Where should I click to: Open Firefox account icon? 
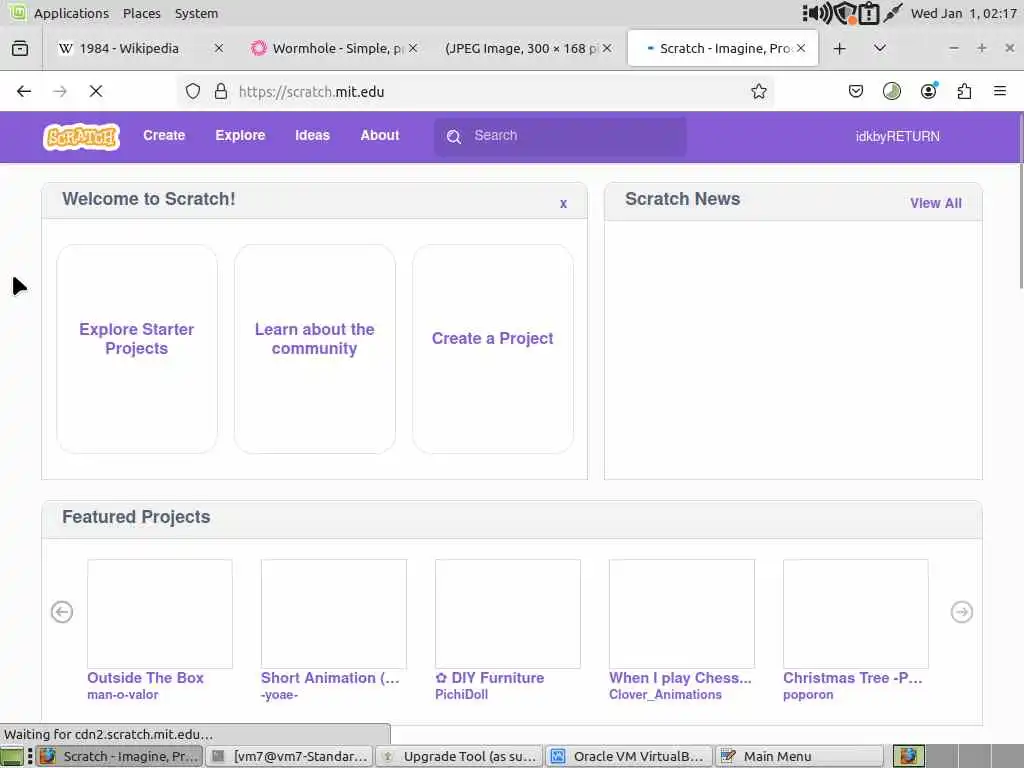pos(928,91)
